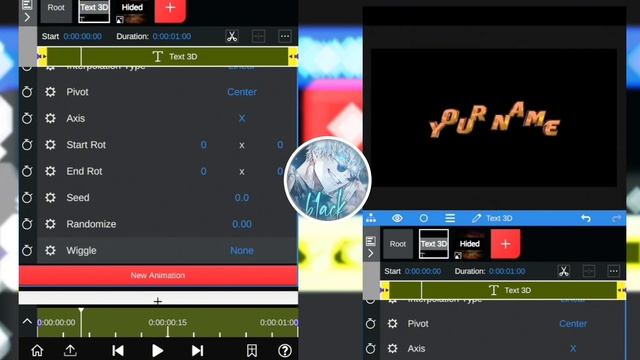Image resolution: width=640 pixels, height=360 pixels.
Task: Change the Axis value X in left editor
Action: click(242, 118)
